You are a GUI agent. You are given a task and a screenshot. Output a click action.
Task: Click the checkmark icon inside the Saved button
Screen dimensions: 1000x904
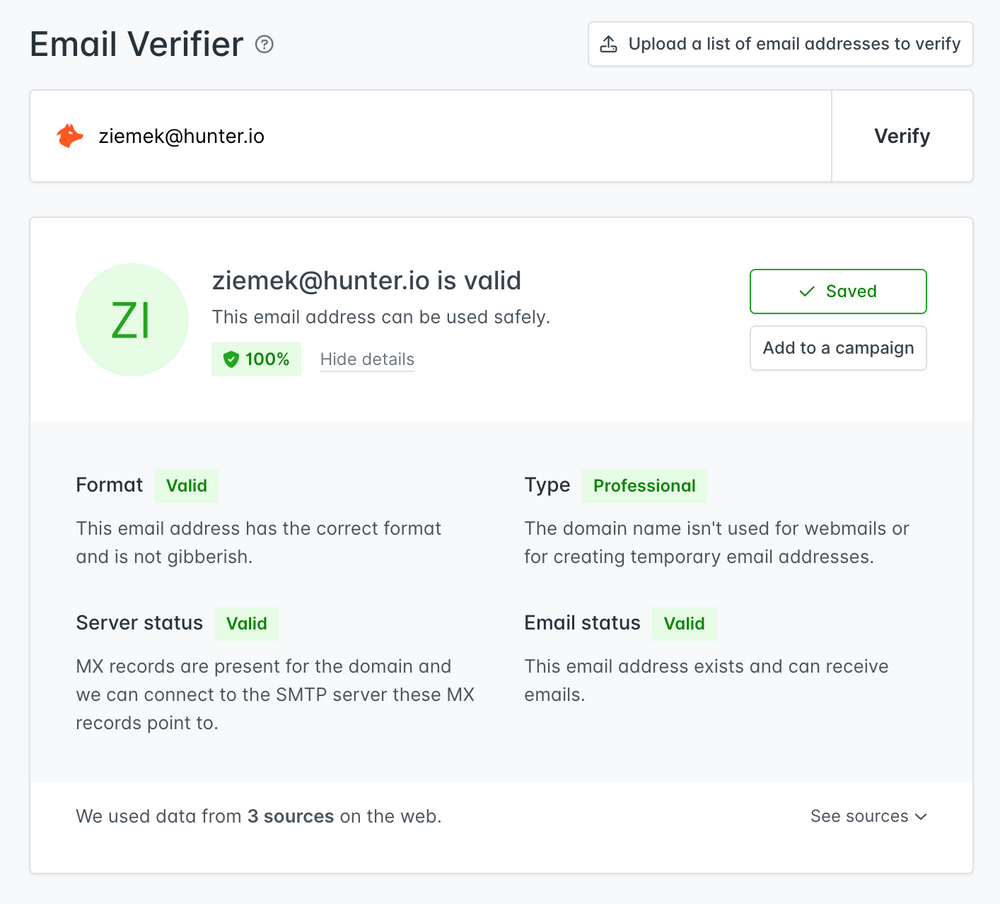[x=806, y=291]
